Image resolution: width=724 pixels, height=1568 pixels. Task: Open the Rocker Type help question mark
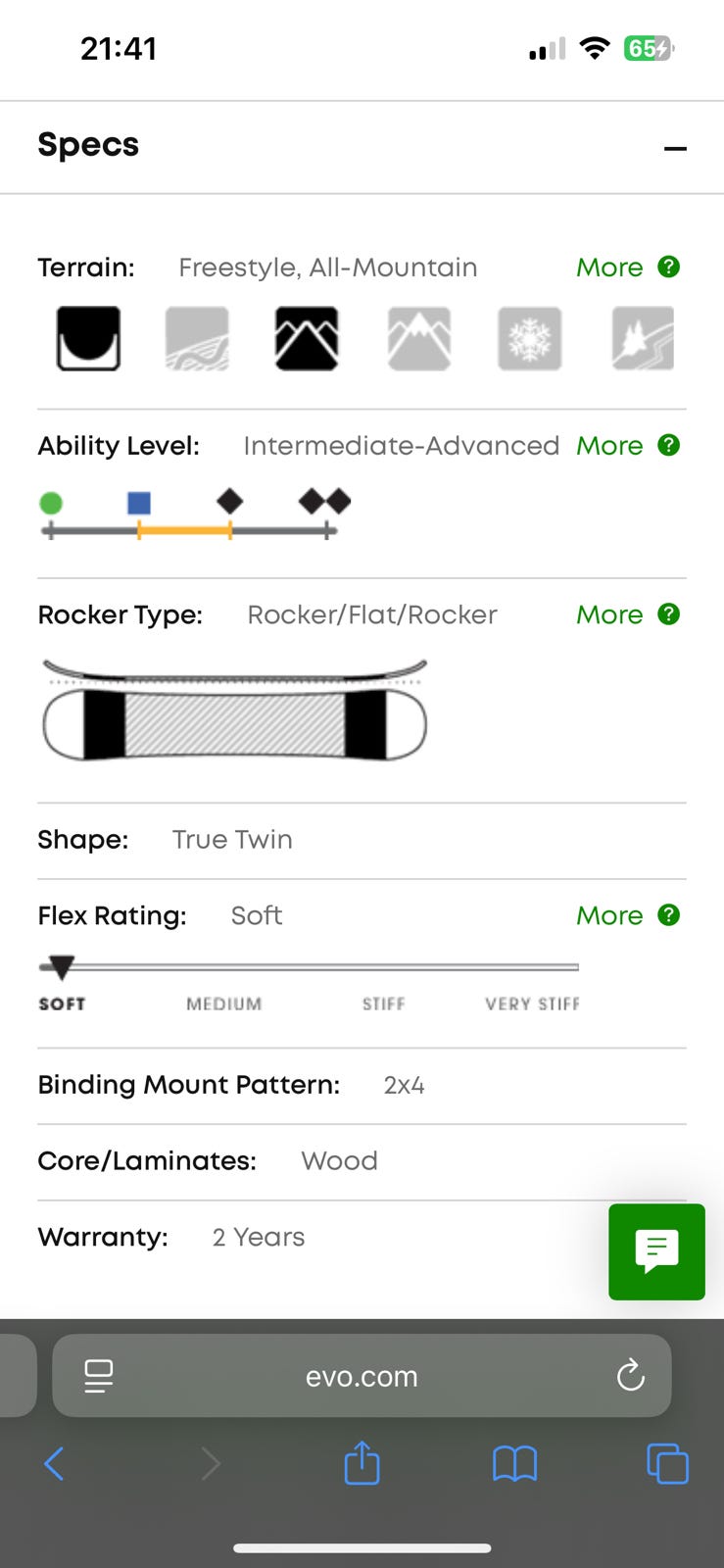[669, 614]
